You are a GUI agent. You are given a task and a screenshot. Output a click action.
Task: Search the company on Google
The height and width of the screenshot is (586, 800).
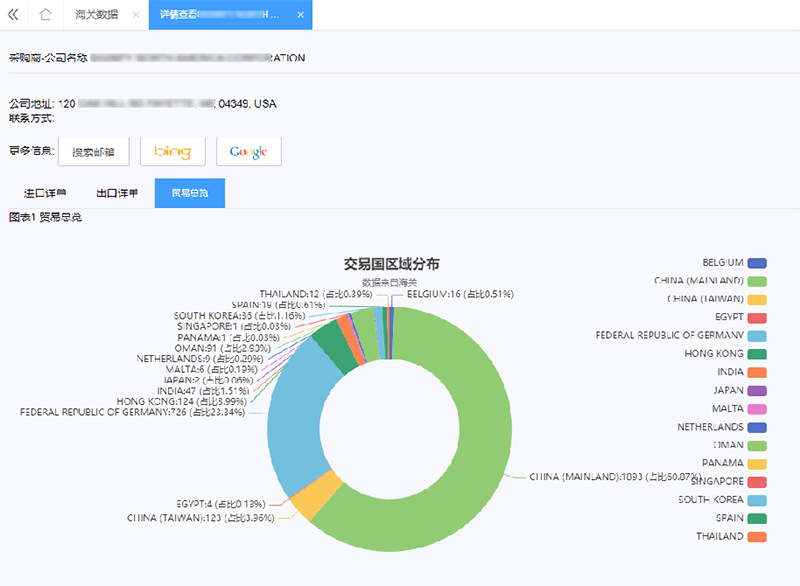click(x=248, y=152)
